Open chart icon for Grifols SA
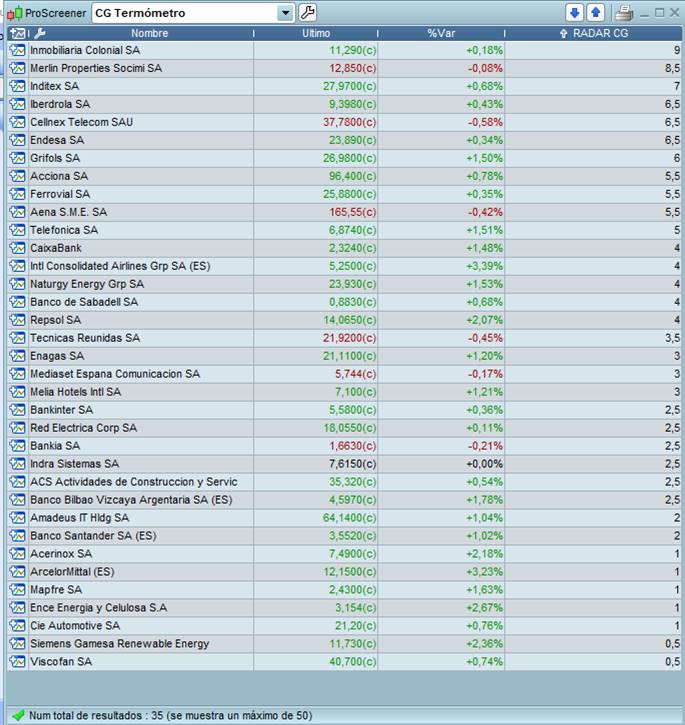Screen dimensions: 685x725 (x=18, y=158)
